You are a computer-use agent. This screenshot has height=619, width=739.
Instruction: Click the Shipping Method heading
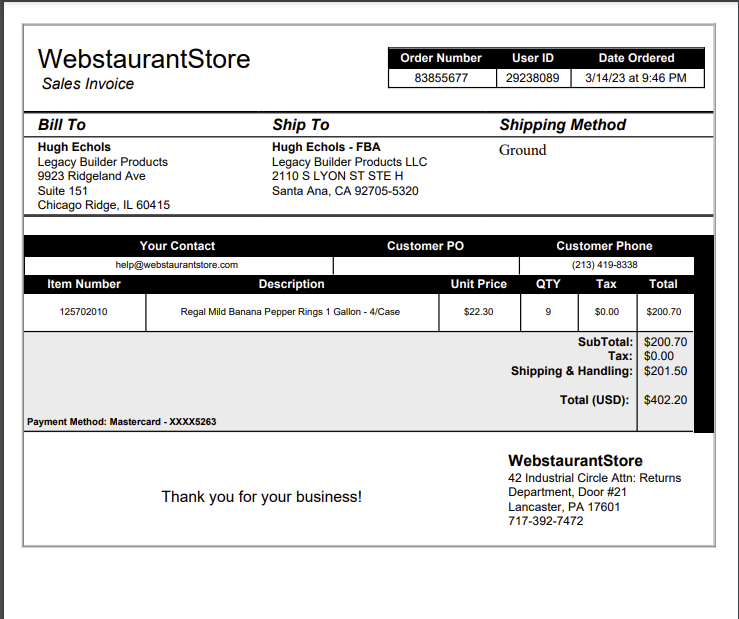point(563,125)
